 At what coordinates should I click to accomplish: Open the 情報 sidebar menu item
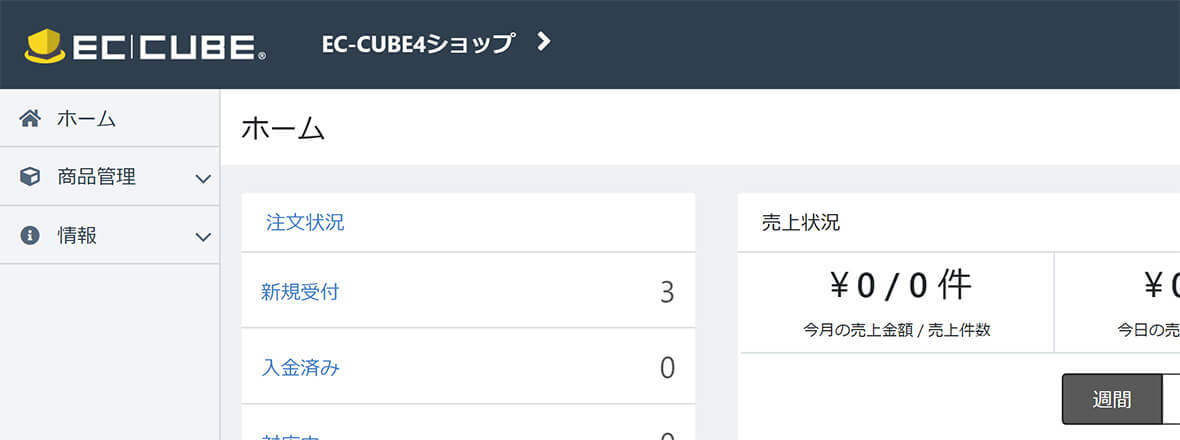pyautogui.click(x=110, y=235)
